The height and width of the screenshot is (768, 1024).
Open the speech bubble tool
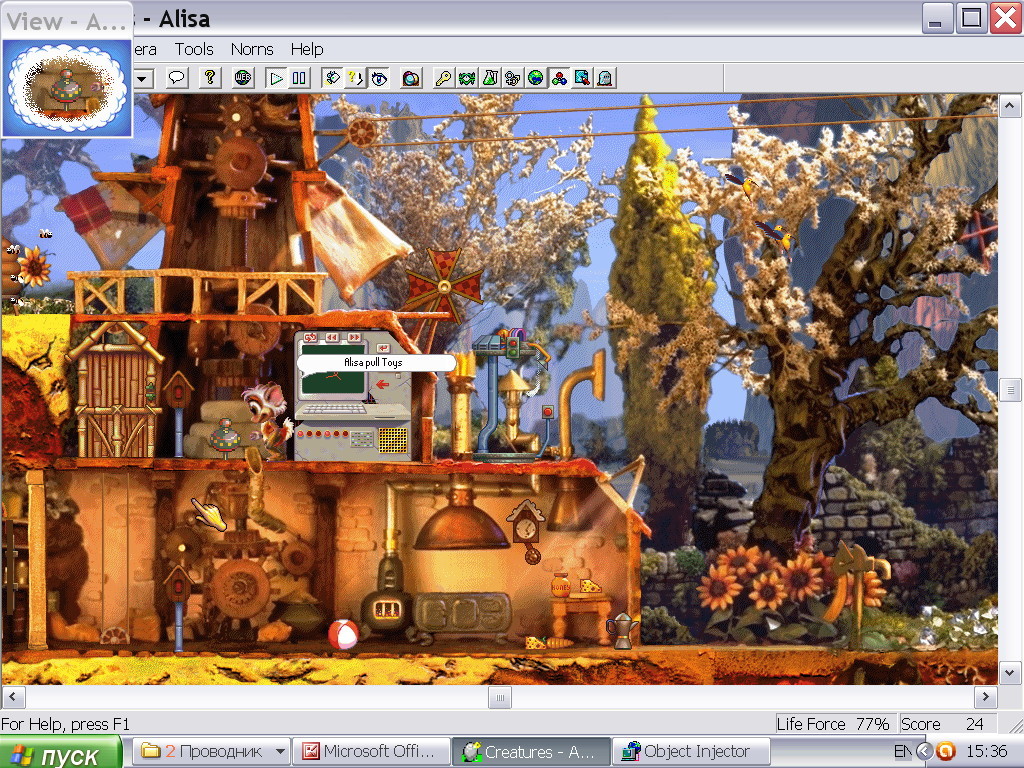176,78
